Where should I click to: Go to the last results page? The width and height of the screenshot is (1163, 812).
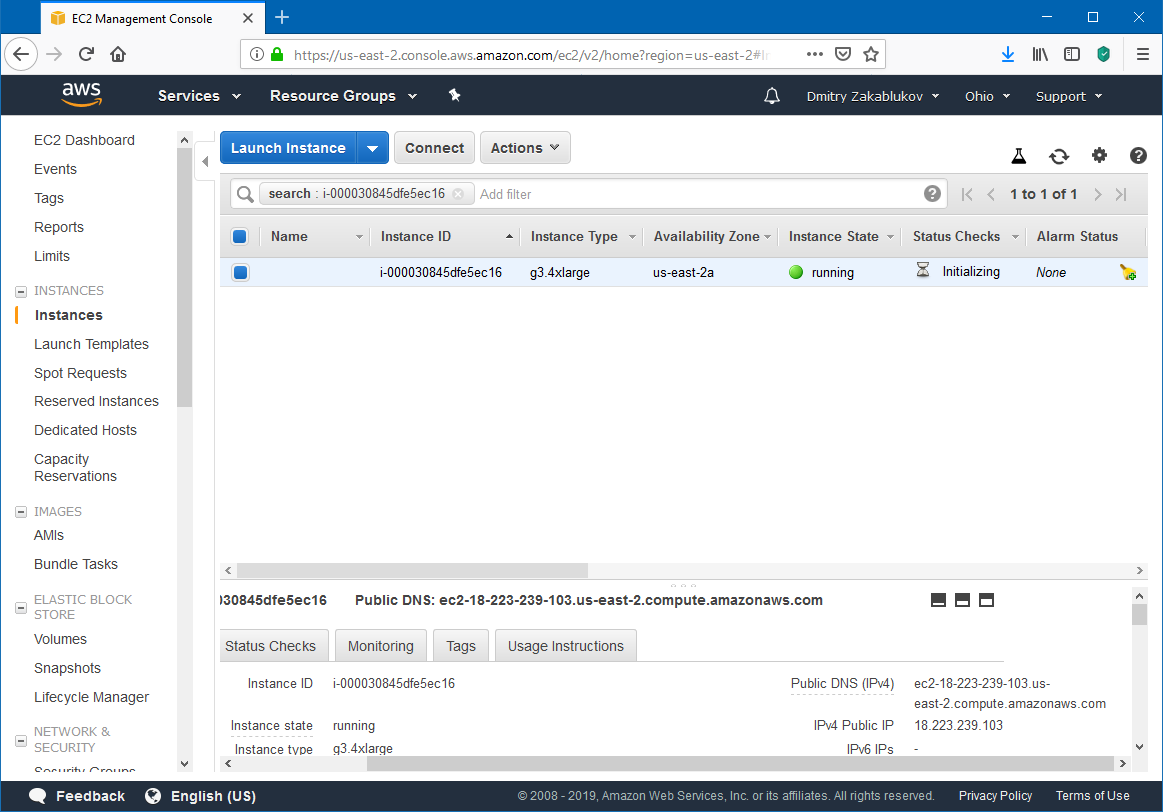(1121, 194)
